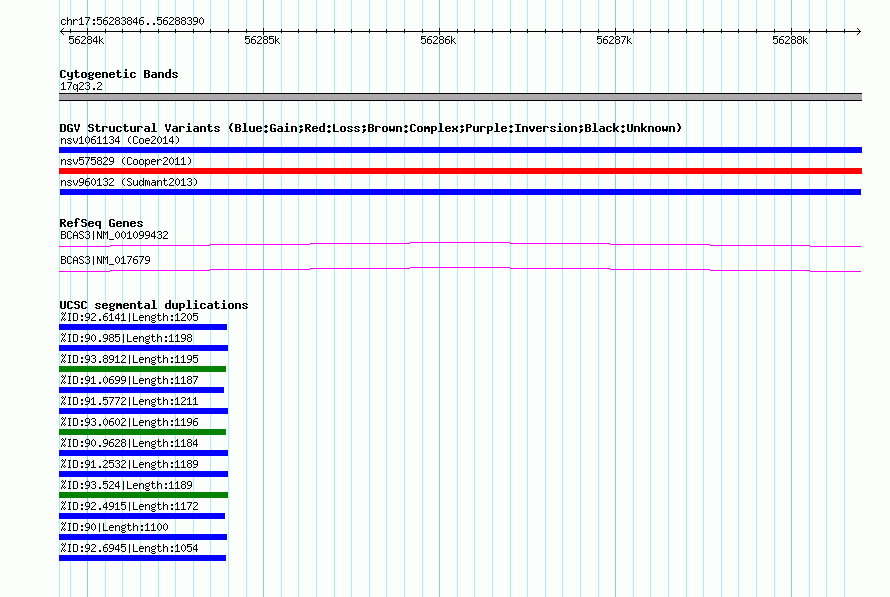Screen dimensions: 890x597
Task: Open the %ID:90.985|Length:1198 duplication label
Action: tap(127, 338)
